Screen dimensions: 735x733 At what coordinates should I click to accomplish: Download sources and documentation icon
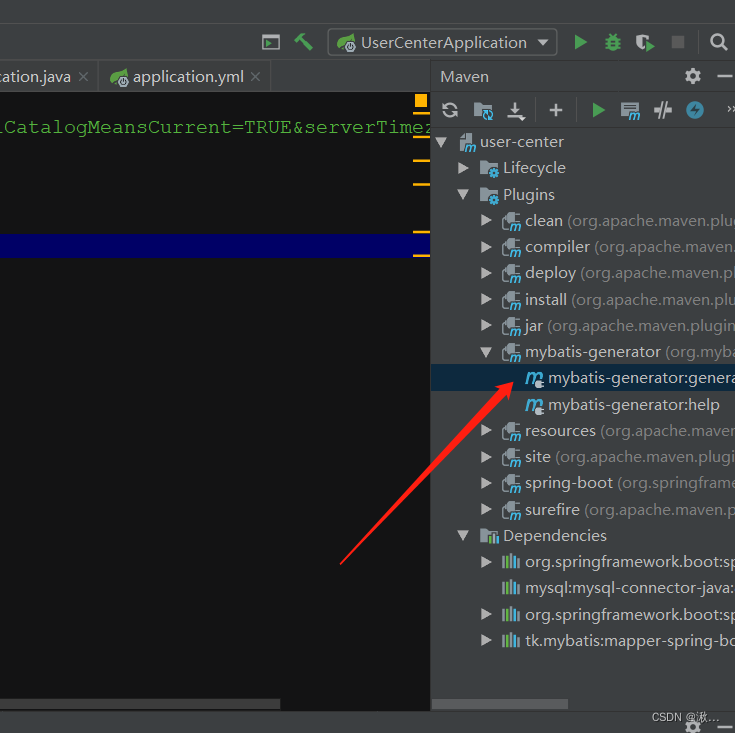pos(516,111)
